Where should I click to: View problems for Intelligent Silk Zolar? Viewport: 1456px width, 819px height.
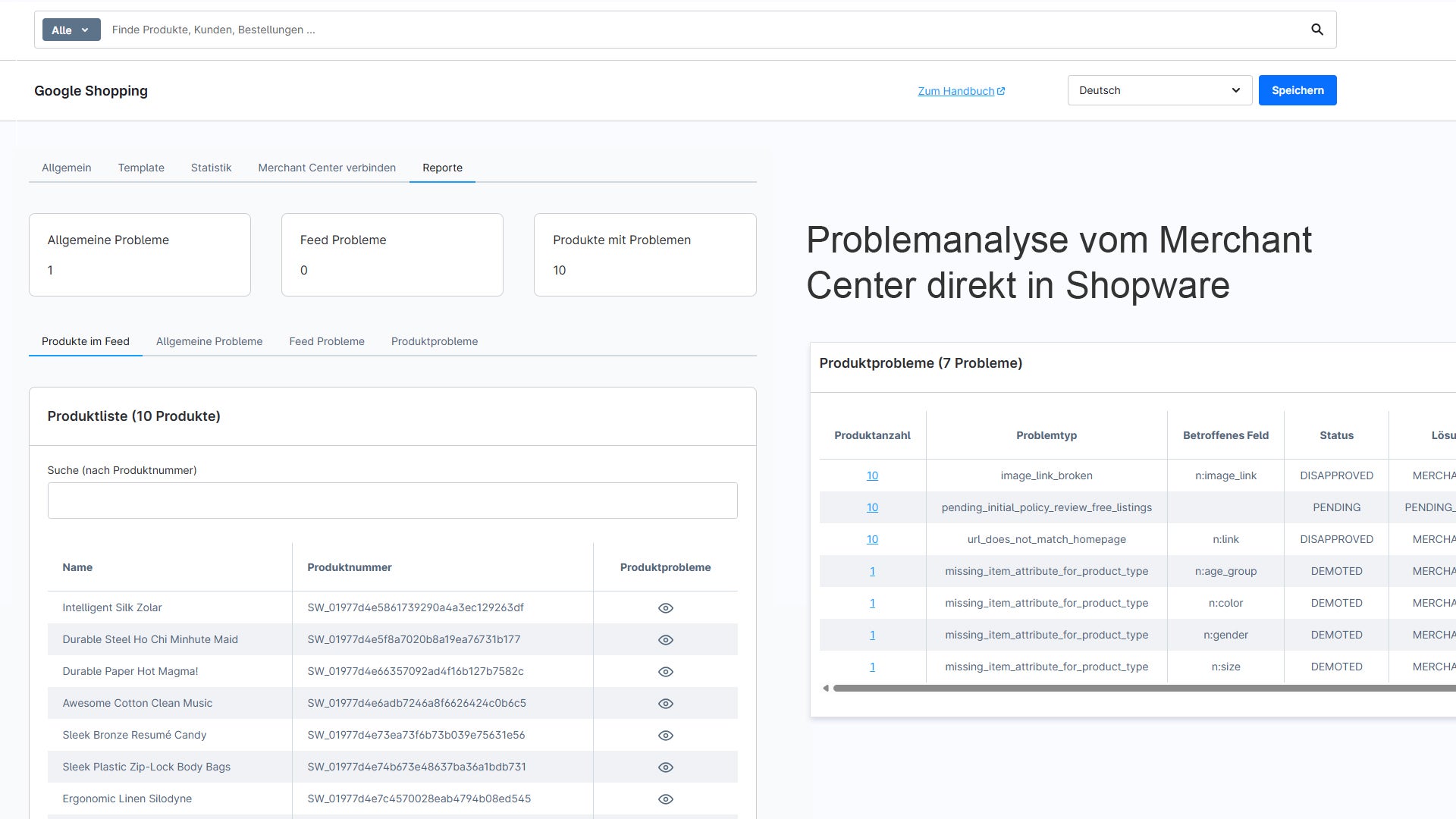(x=666, y=608)
